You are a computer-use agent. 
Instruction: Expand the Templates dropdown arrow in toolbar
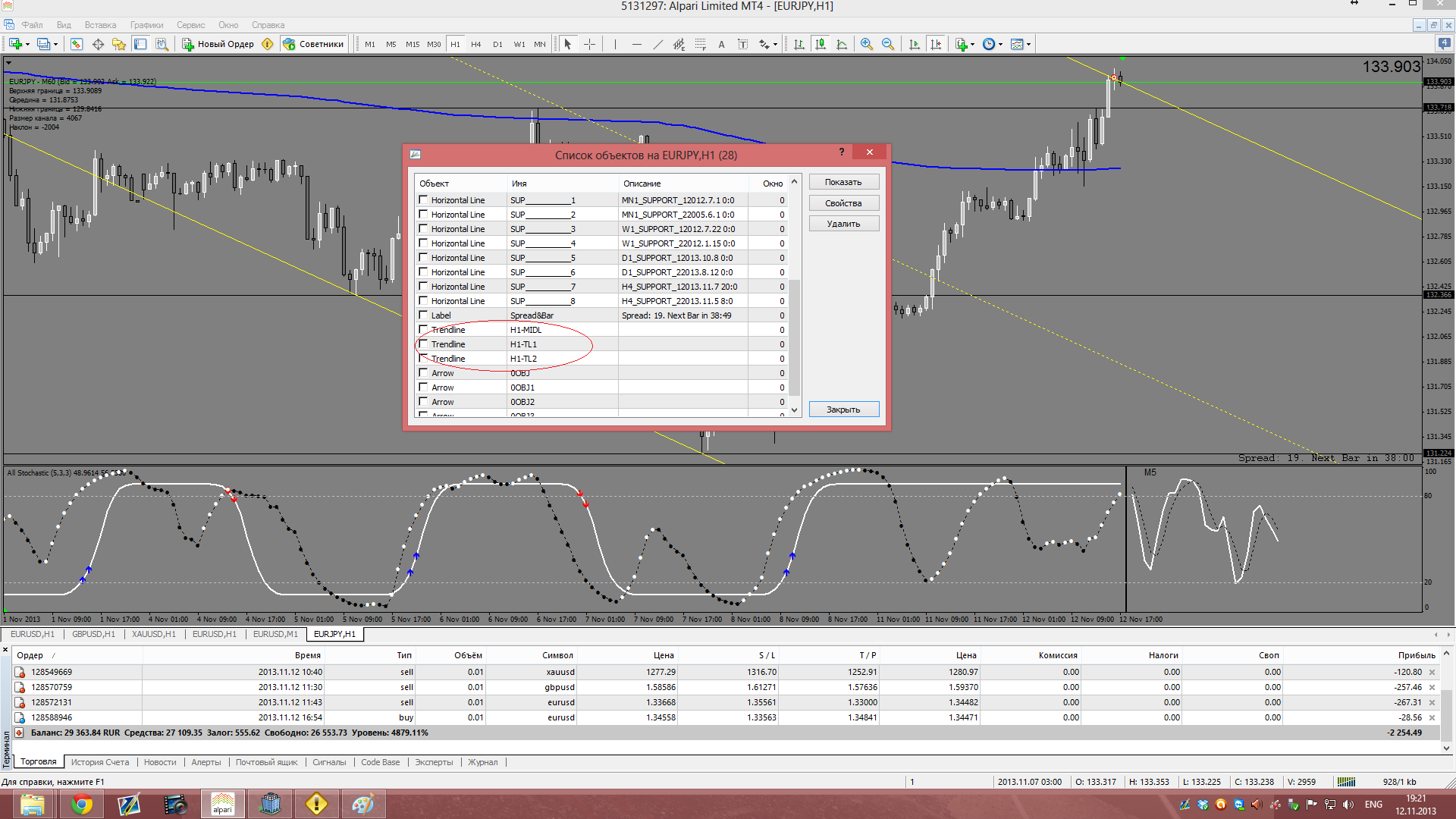[x=1028, y=44]
